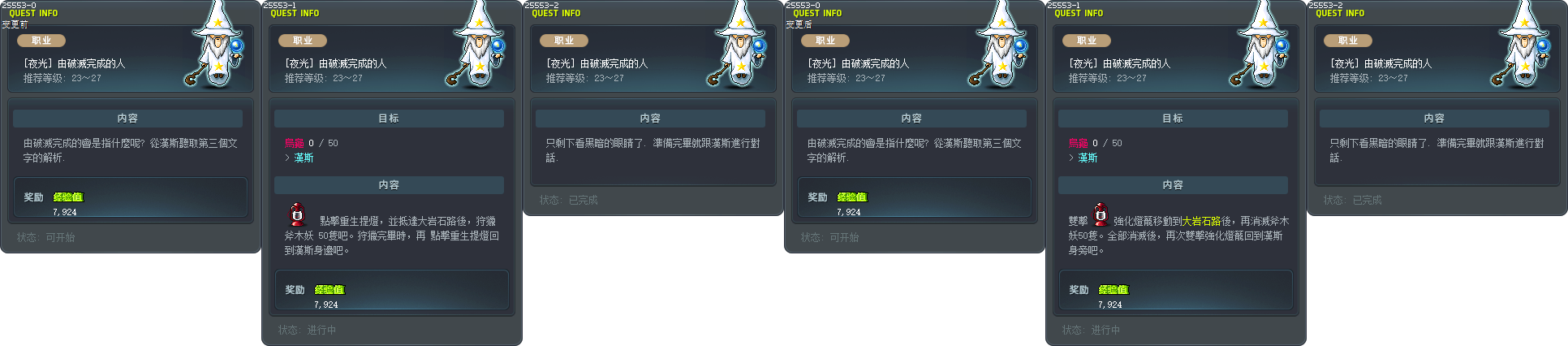Select the green 经验值 label in 变更后 panel

pyautogui.click(x=852, y=197)
